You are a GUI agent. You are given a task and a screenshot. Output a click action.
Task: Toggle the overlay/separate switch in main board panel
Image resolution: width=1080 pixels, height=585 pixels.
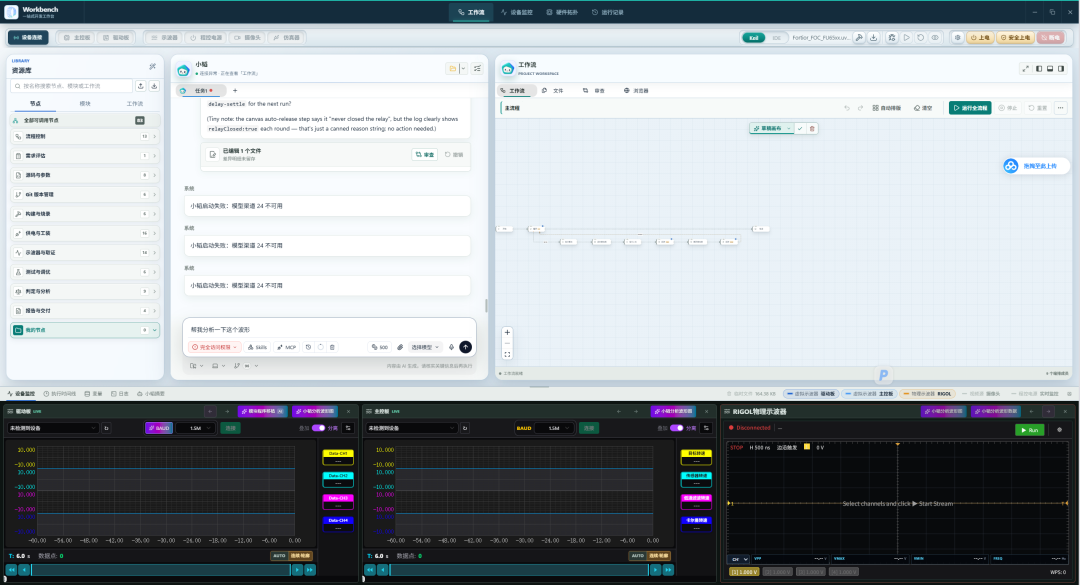(676, 429)
